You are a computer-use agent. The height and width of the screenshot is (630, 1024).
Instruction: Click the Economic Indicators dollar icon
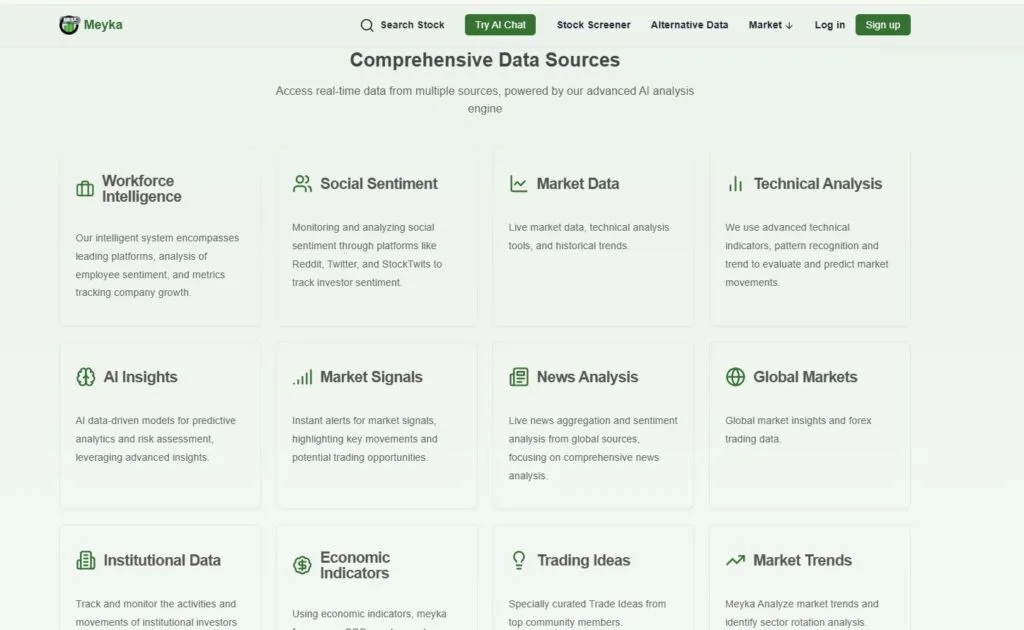[302, 564]
